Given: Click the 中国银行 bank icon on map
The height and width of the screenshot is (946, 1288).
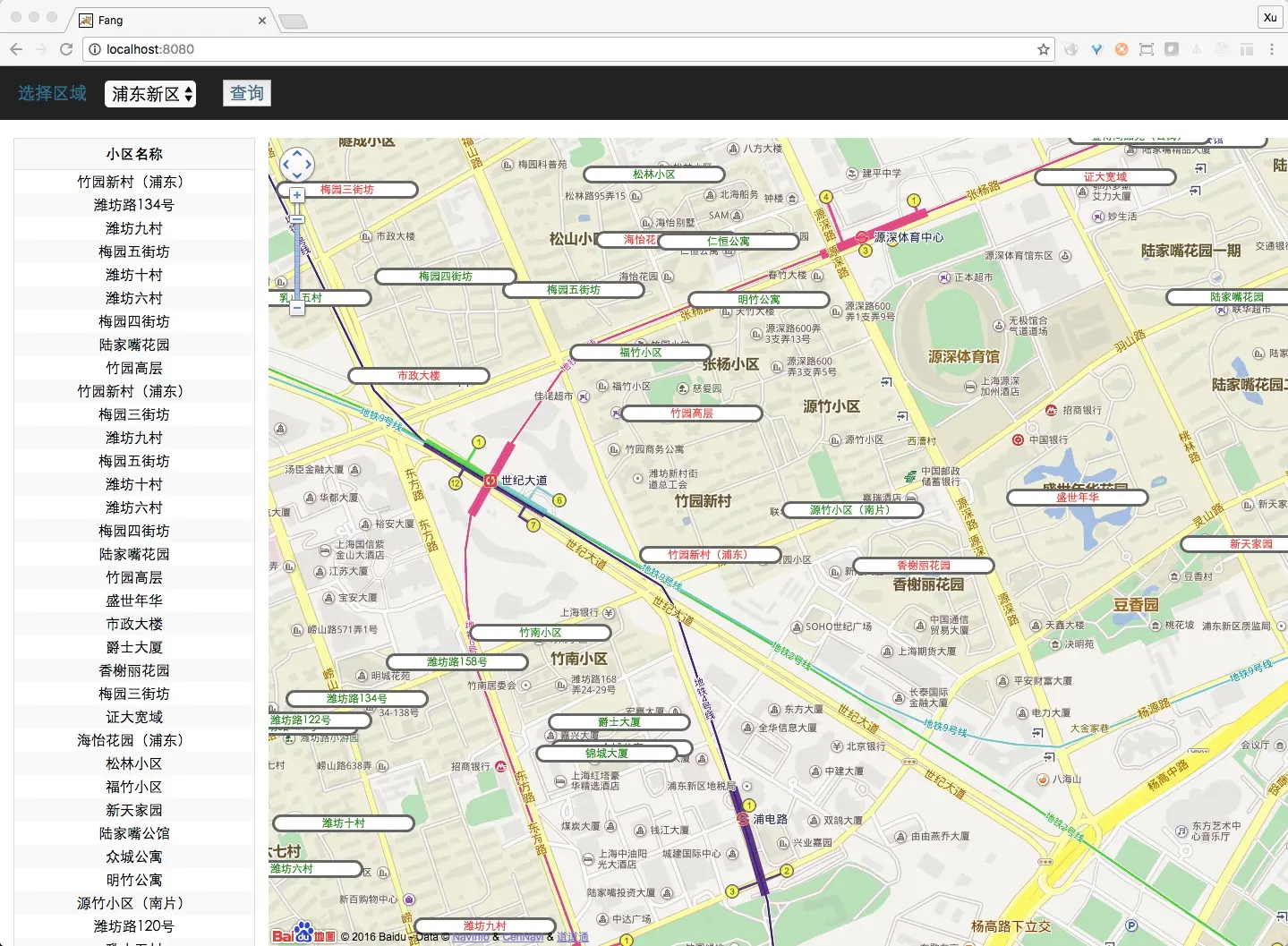Looking at the screenshot, I should (x=1018, y=439).
